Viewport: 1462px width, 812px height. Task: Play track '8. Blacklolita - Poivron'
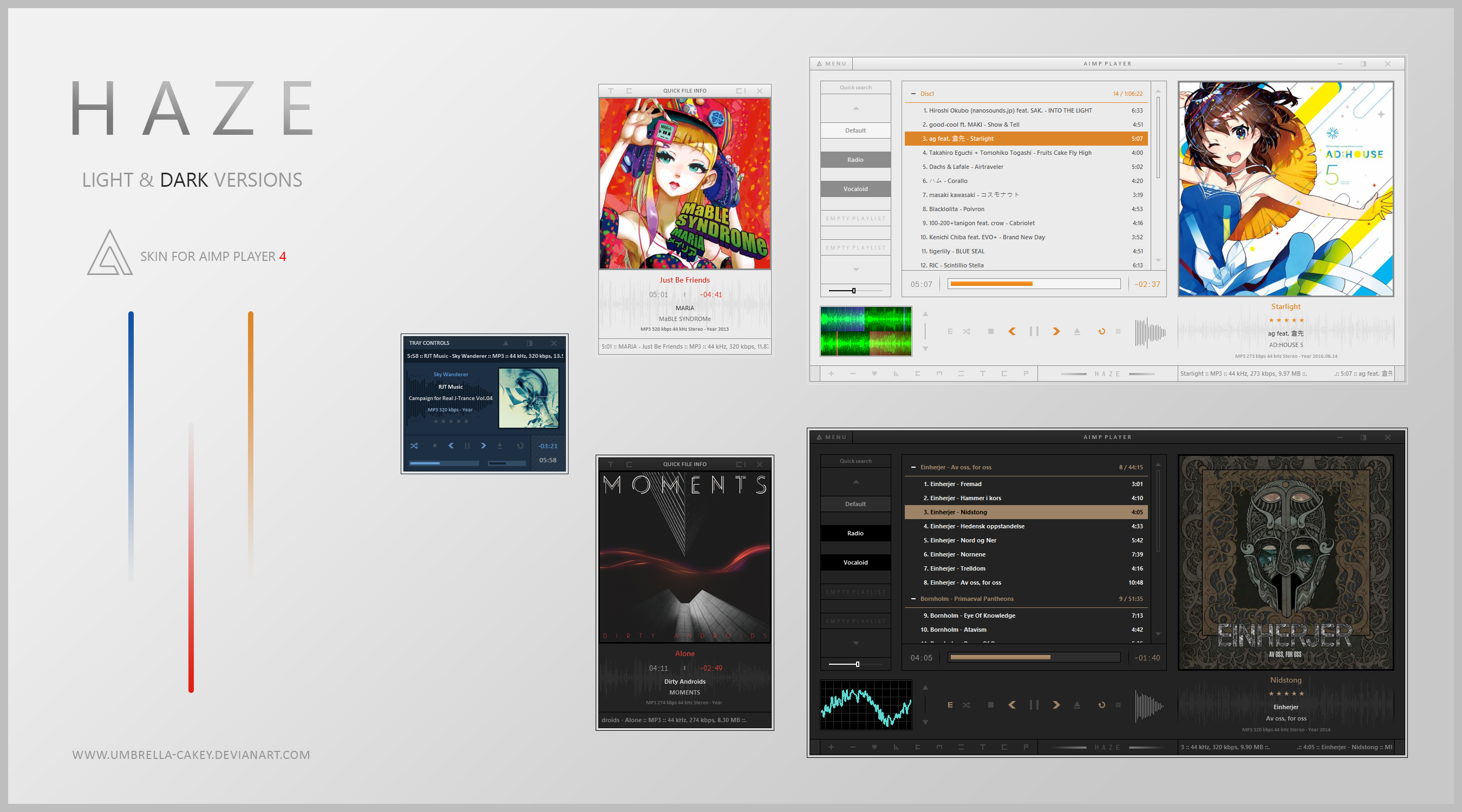coord(1026,209)
